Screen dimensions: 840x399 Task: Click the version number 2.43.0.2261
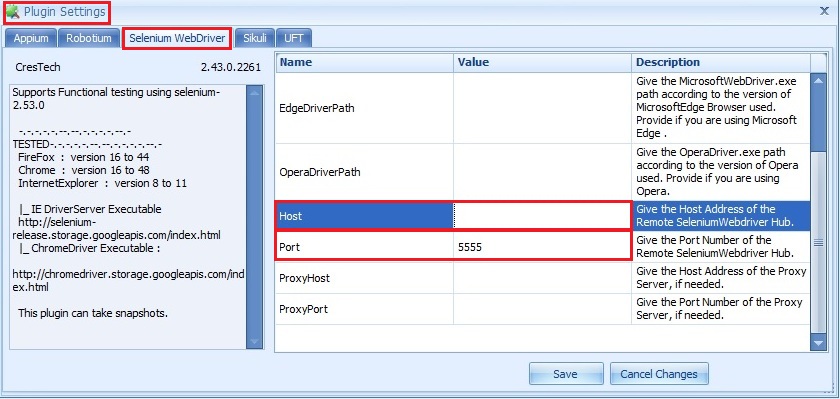[231, 67]
